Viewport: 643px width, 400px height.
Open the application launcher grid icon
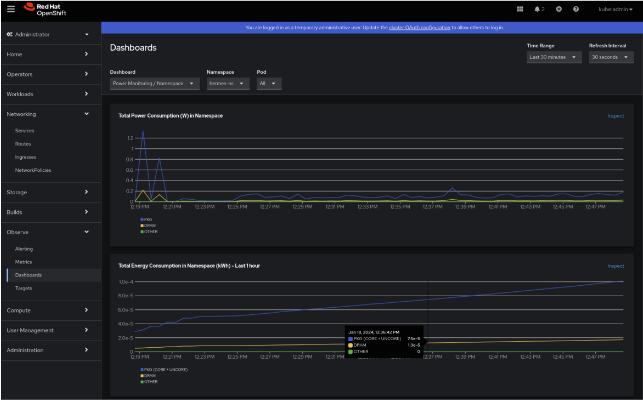coord(520,9)
